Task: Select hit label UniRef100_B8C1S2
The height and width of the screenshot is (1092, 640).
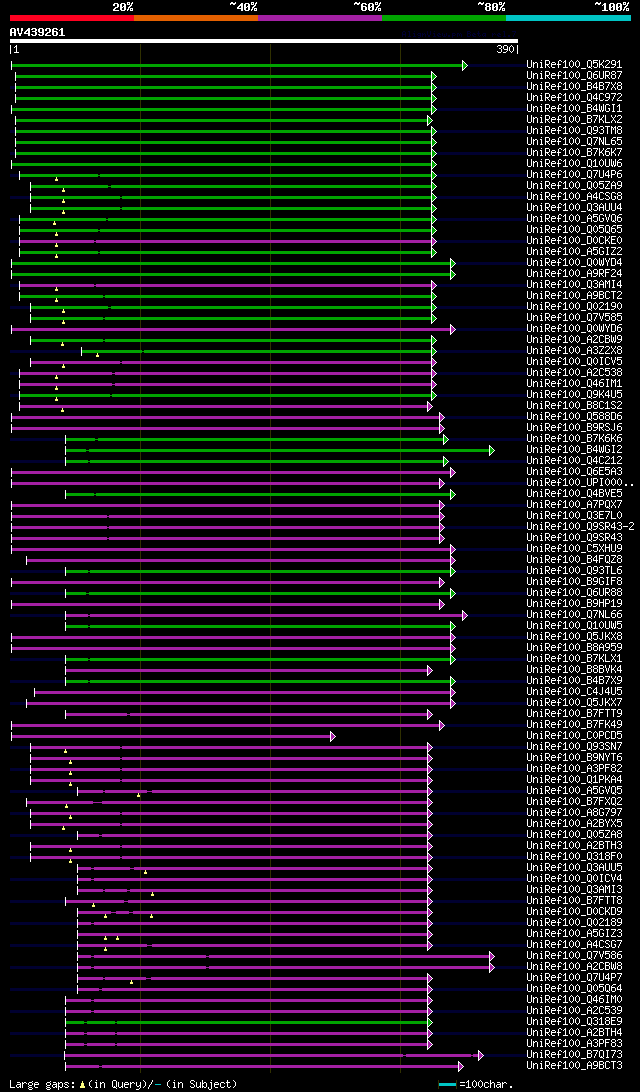Action: click(x=575, y=405)
